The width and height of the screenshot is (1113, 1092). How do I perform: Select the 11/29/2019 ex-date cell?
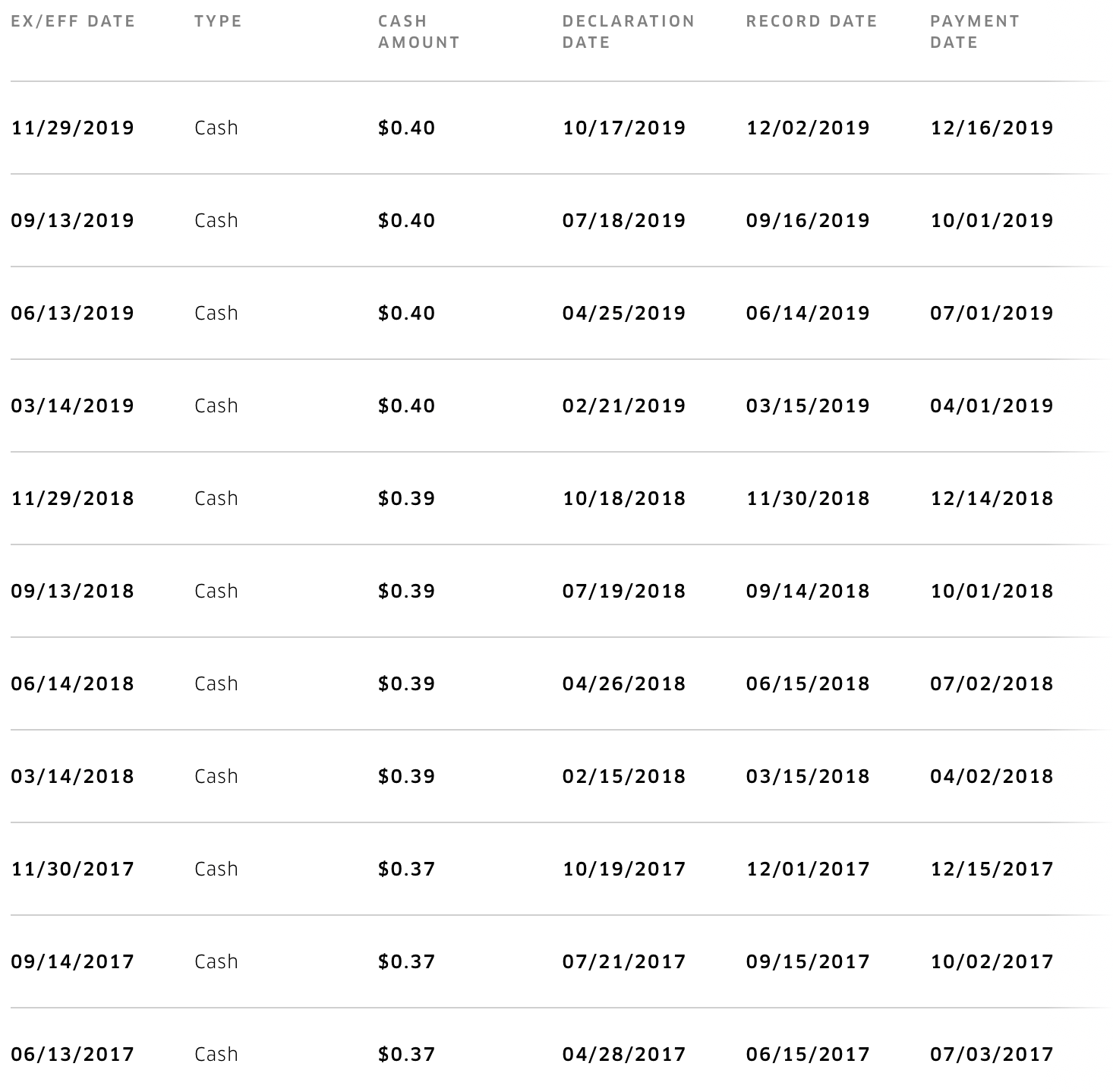coord(73,128)
